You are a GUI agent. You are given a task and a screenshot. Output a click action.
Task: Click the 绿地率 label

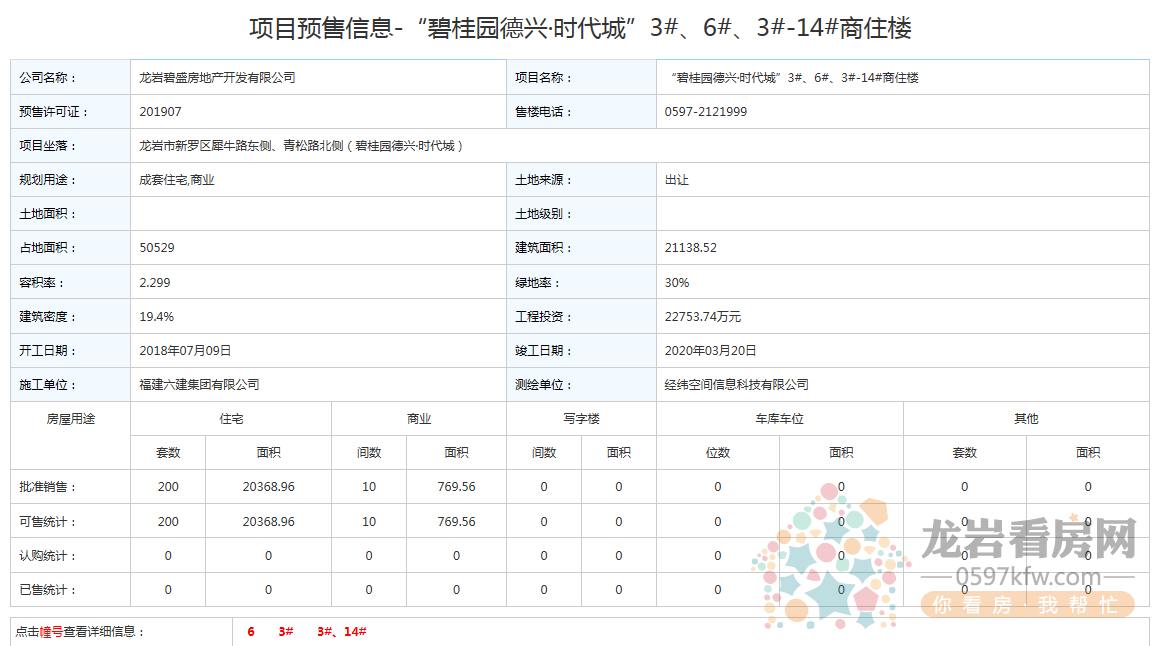point(538,283)
